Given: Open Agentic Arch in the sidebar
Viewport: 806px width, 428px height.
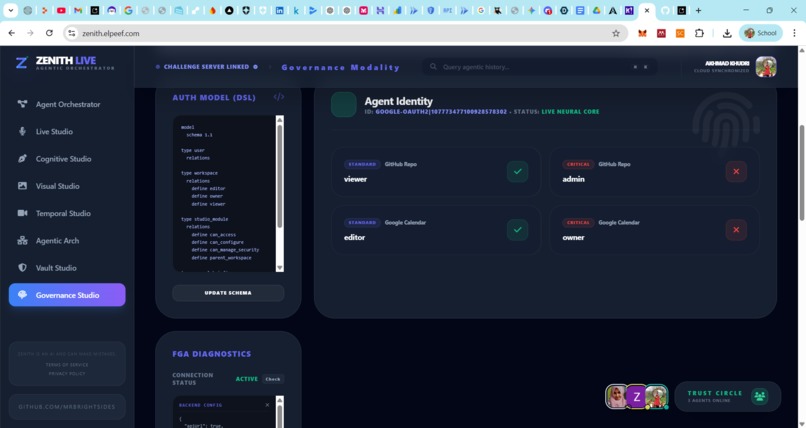Looking at the screenshot, I should tap(67, 240).
